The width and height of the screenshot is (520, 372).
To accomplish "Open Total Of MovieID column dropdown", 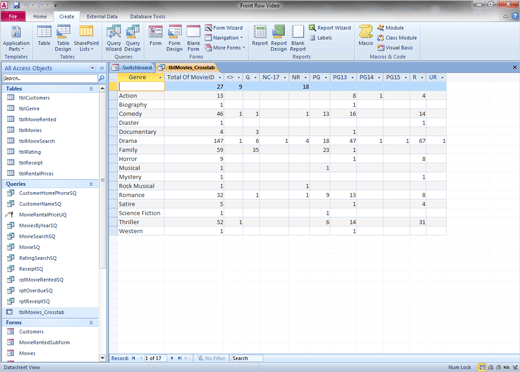I will click(220, 78).
